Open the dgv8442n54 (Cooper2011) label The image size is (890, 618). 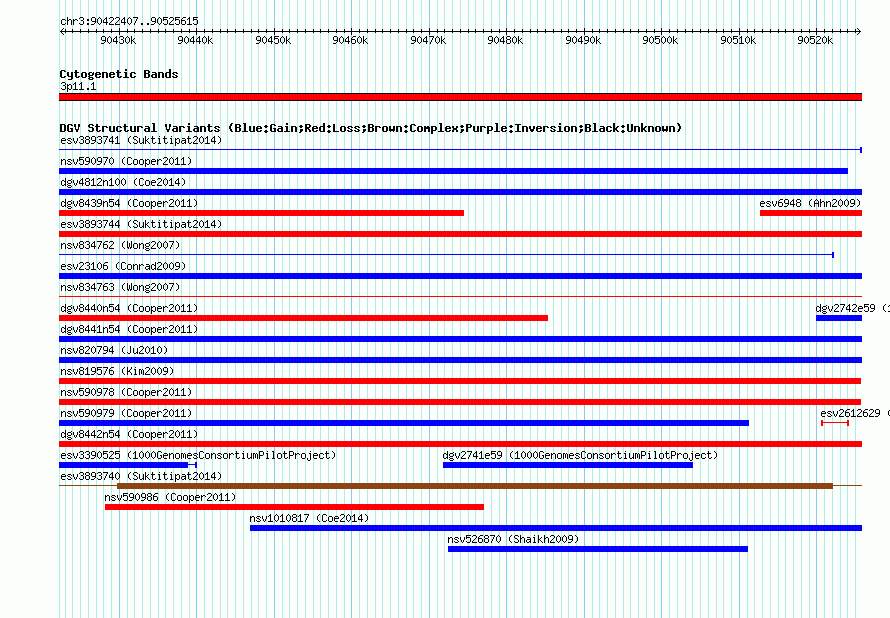pyautogui.click(x=129, y=434)
